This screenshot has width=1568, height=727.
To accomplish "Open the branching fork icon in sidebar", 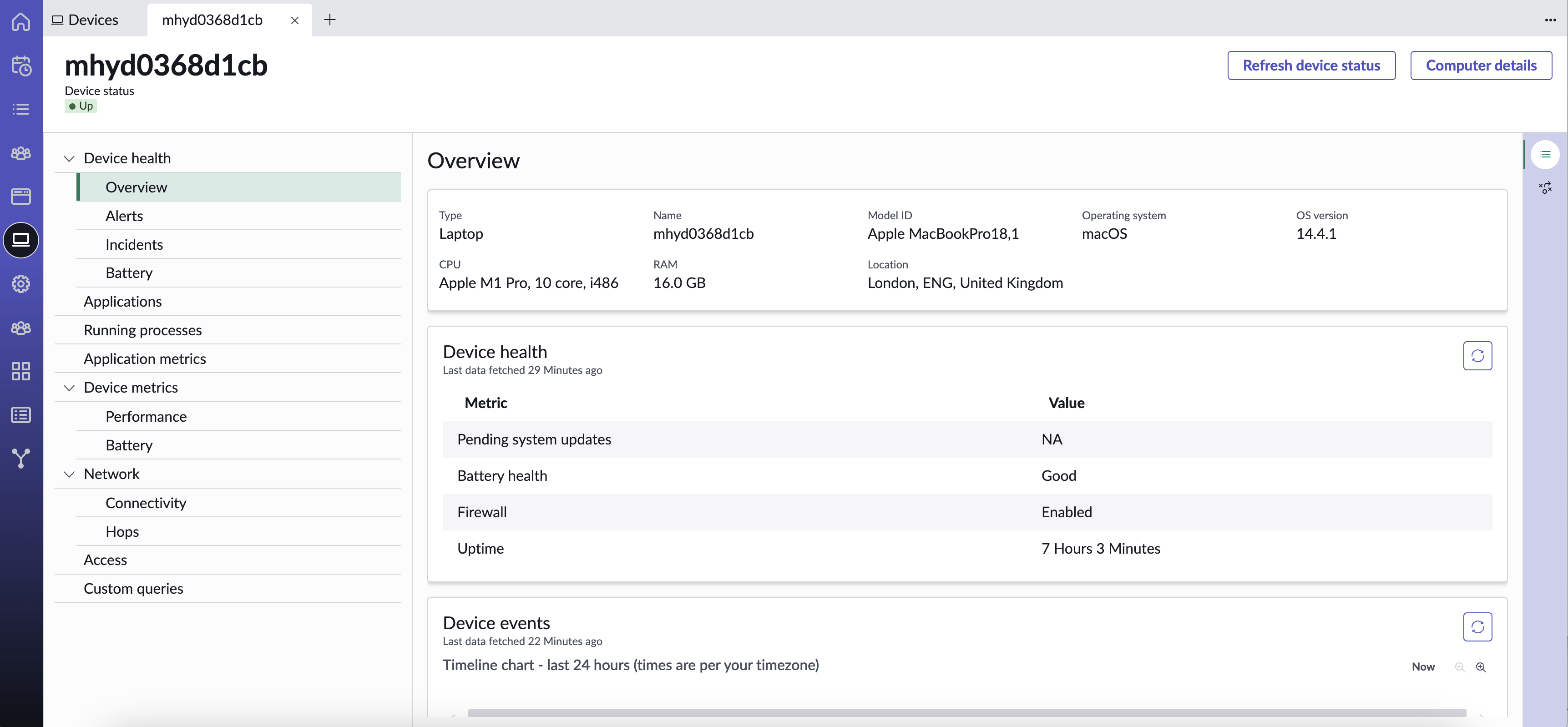I will 20,458.
